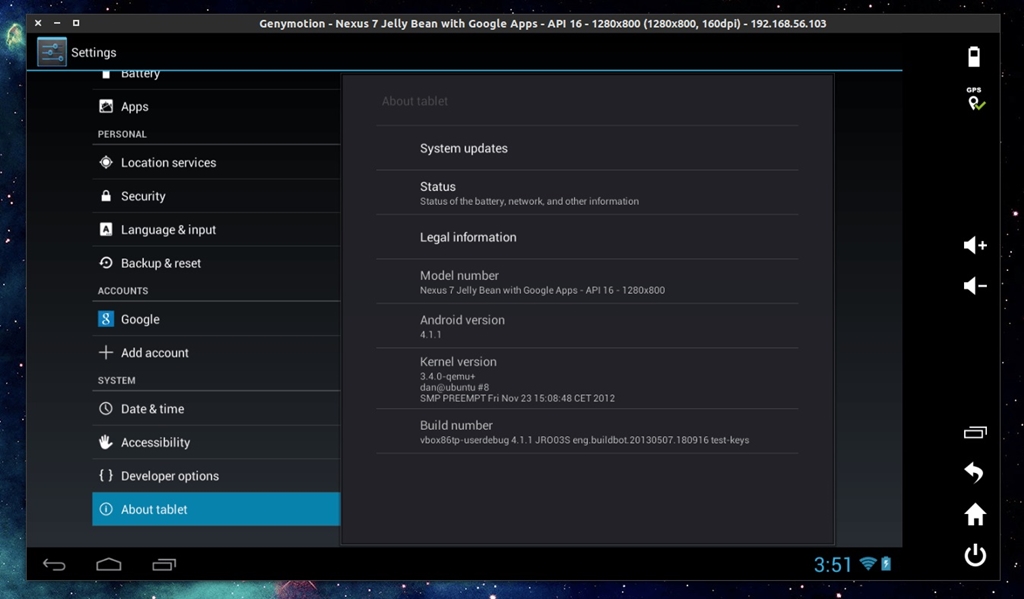
Task: Click the Accessibility hand icon
Action: tap(106, 442)
